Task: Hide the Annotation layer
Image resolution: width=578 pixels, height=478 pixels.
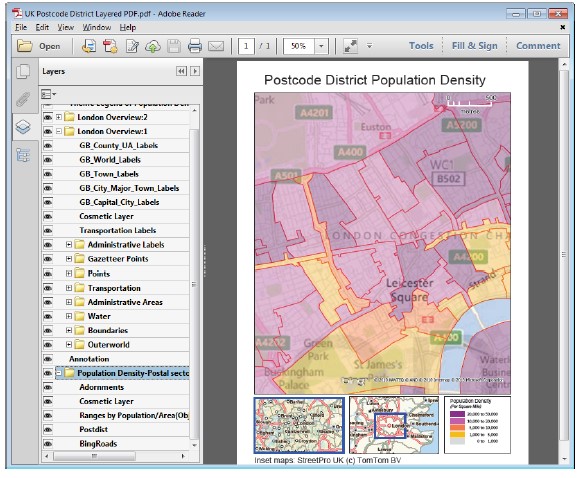Action: coord(48,359)
